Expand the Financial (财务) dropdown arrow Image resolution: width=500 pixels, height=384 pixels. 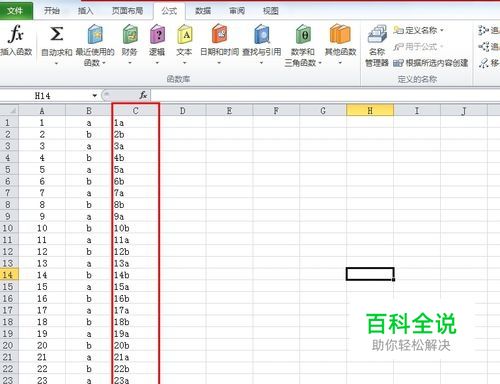coord(130,63)
